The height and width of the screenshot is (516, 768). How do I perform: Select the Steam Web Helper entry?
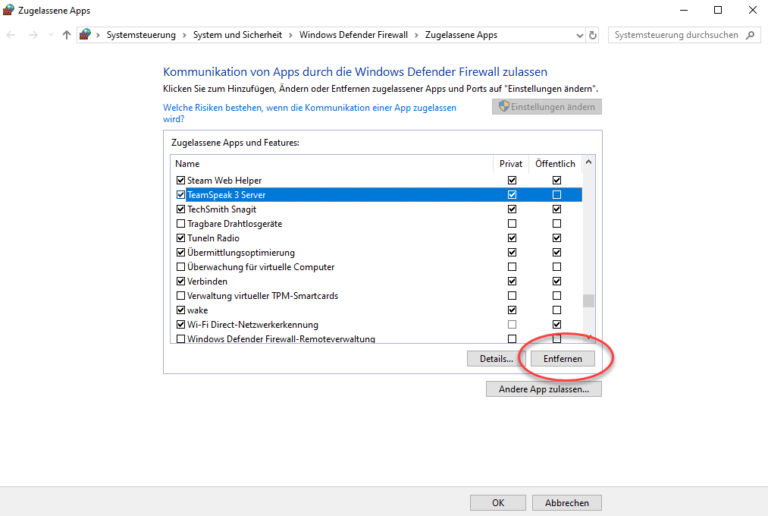[x=224, y=181]
